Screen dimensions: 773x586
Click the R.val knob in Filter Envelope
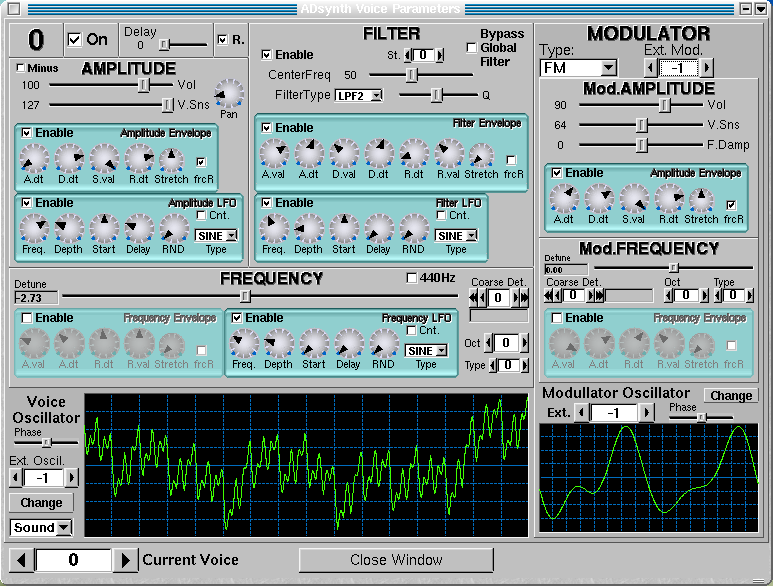click(x=449, y=153)
